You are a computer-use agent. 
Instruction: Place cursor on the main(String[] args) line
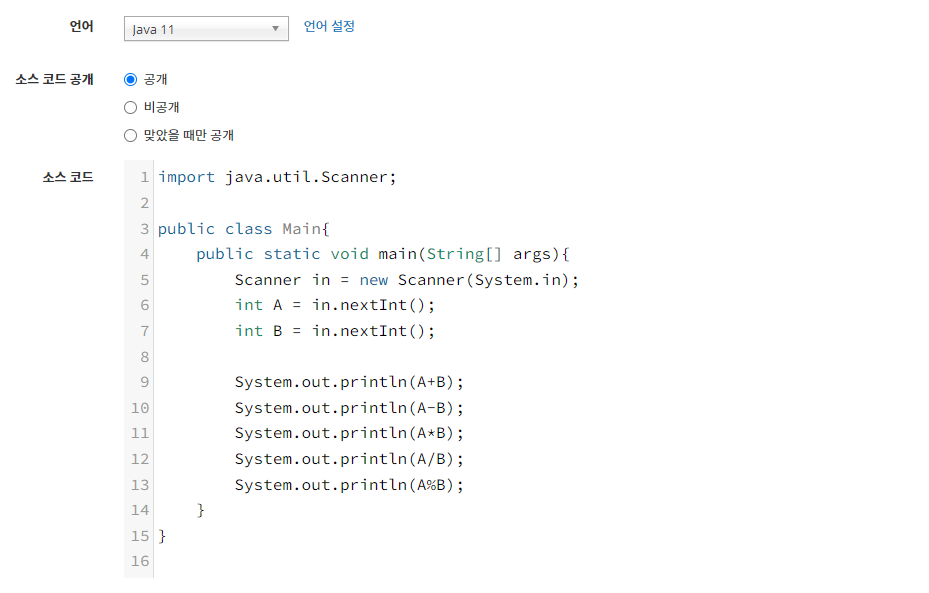(x=383, y=254)
